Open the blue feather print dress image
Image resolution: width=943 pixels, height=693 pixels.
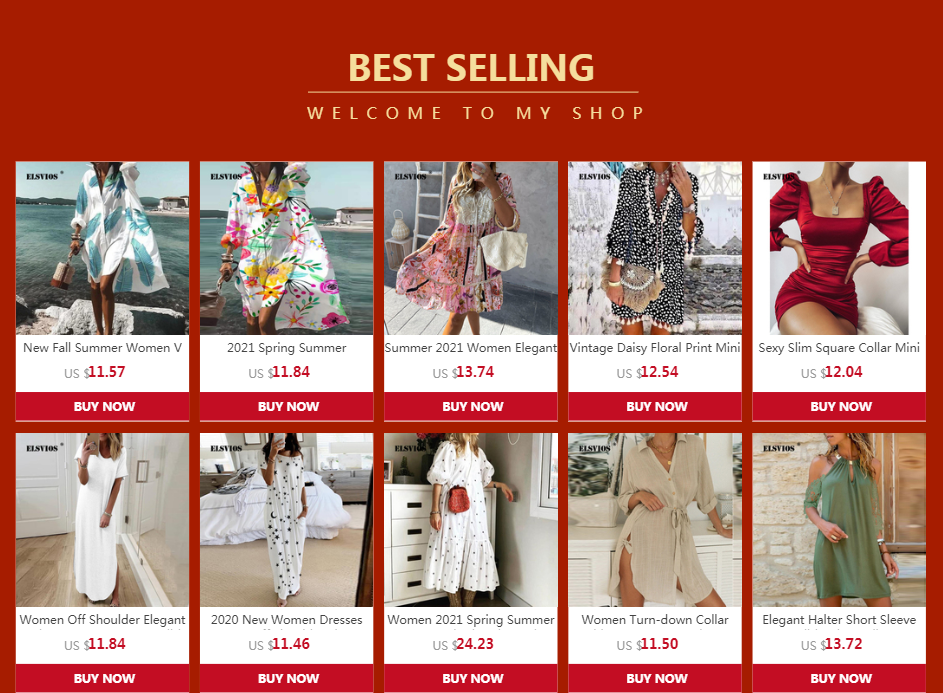pos(102,248)
